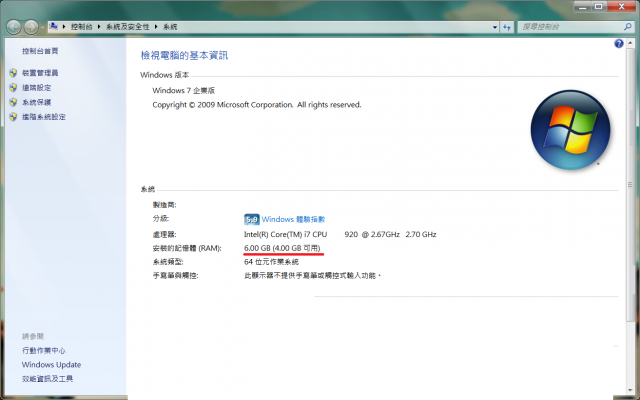Click the vertical scrollbar thumb
The width and height of the screenshot is (640, 400).
tap(631, 184)
